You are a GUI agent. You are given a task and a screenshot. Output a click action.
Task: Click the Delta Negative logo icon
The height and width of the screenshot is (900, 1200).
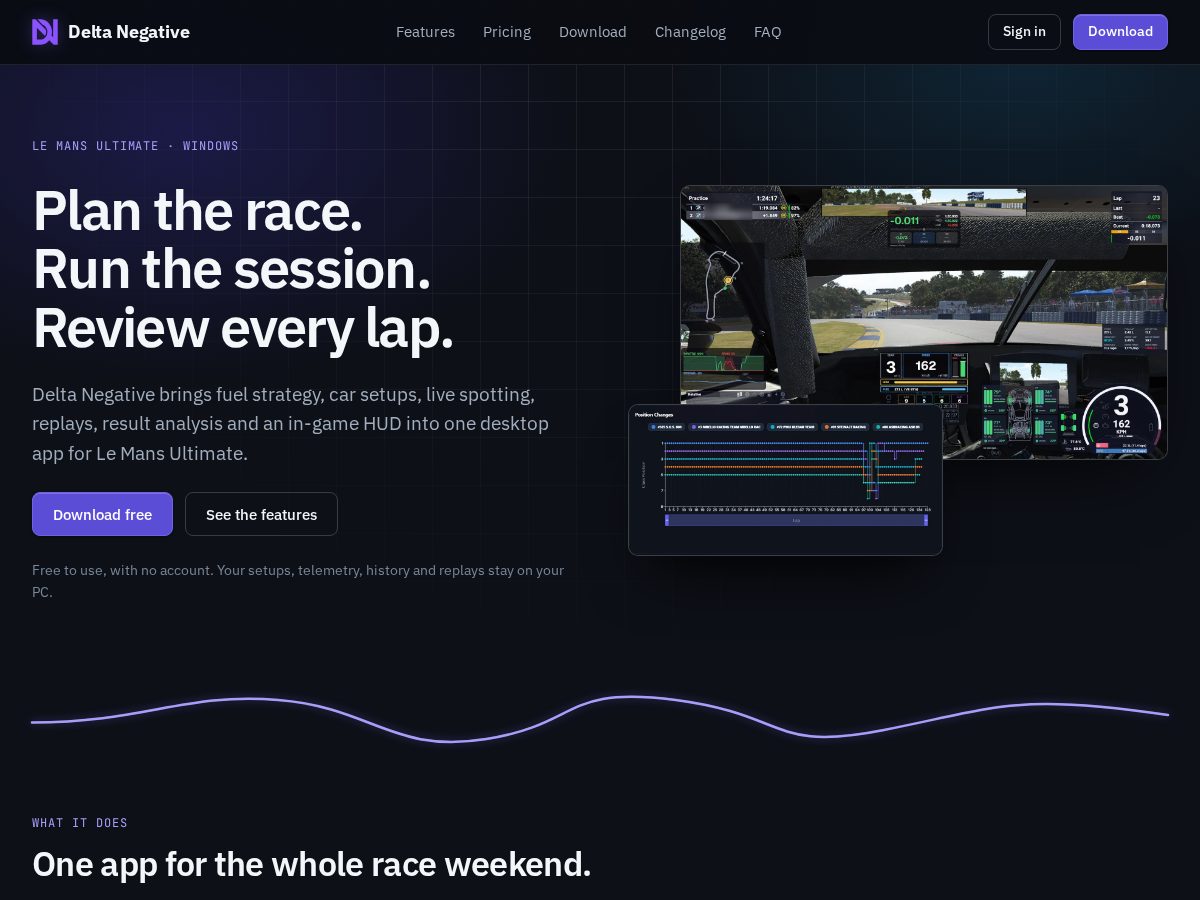click(x=45, y=32)
